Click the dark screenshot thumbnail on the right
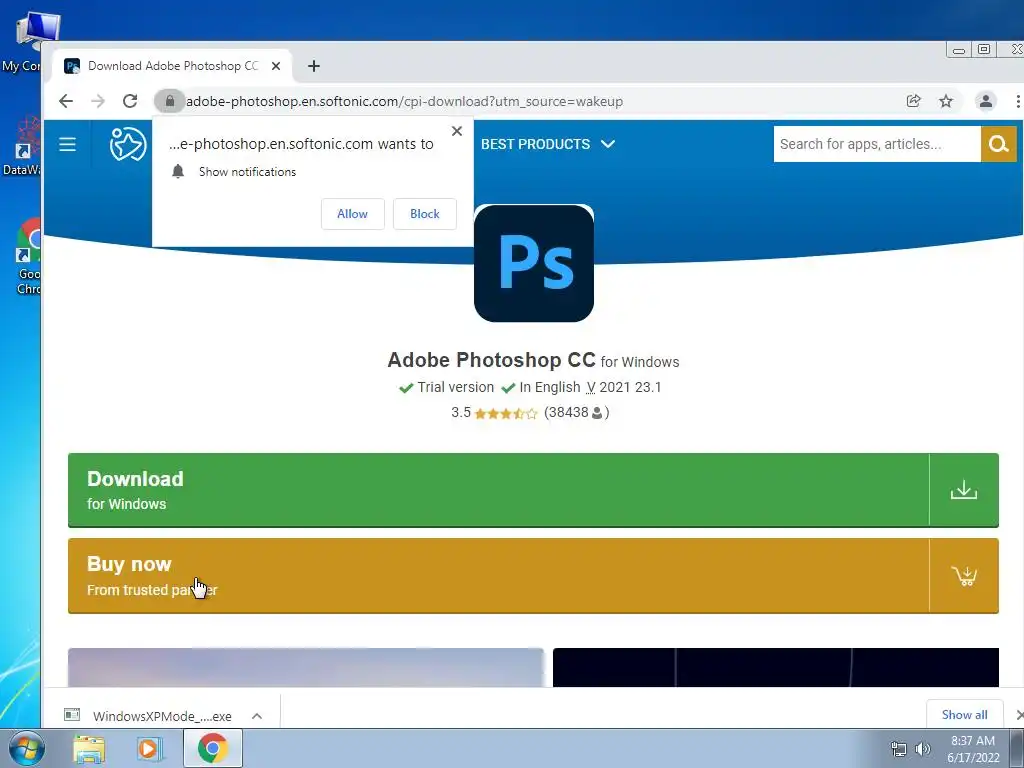 (776, 667)
